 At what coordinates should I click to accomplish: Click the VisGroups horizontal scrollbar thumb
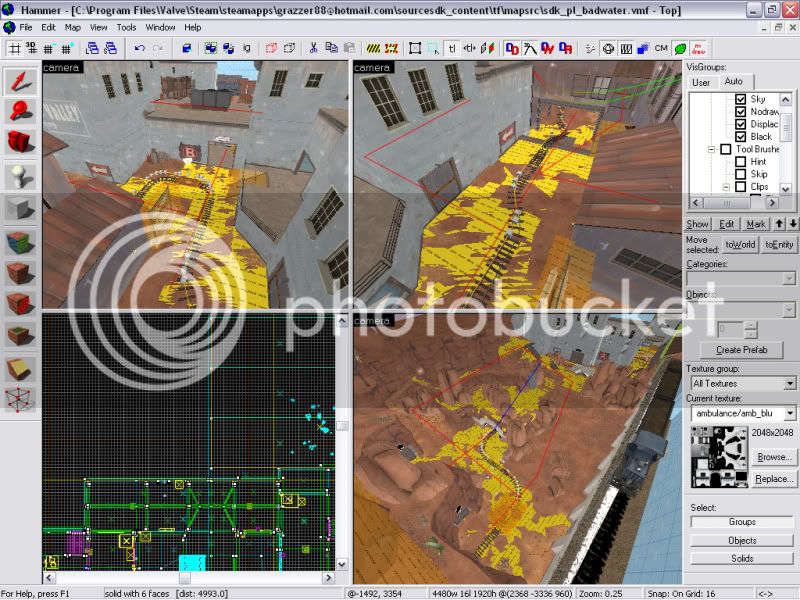click(x=727, y=203)
